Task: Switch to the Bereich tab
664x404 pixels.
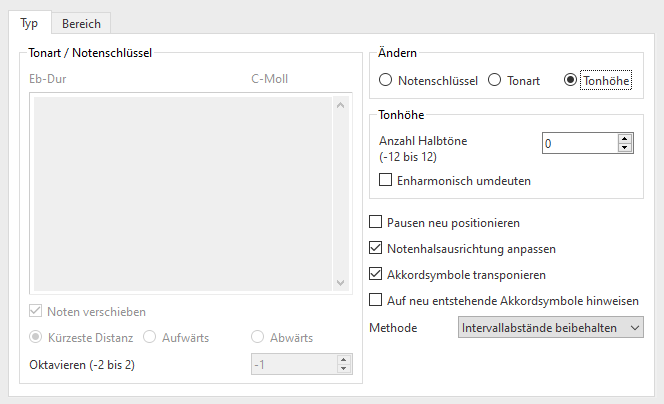Action: point(81,23)
